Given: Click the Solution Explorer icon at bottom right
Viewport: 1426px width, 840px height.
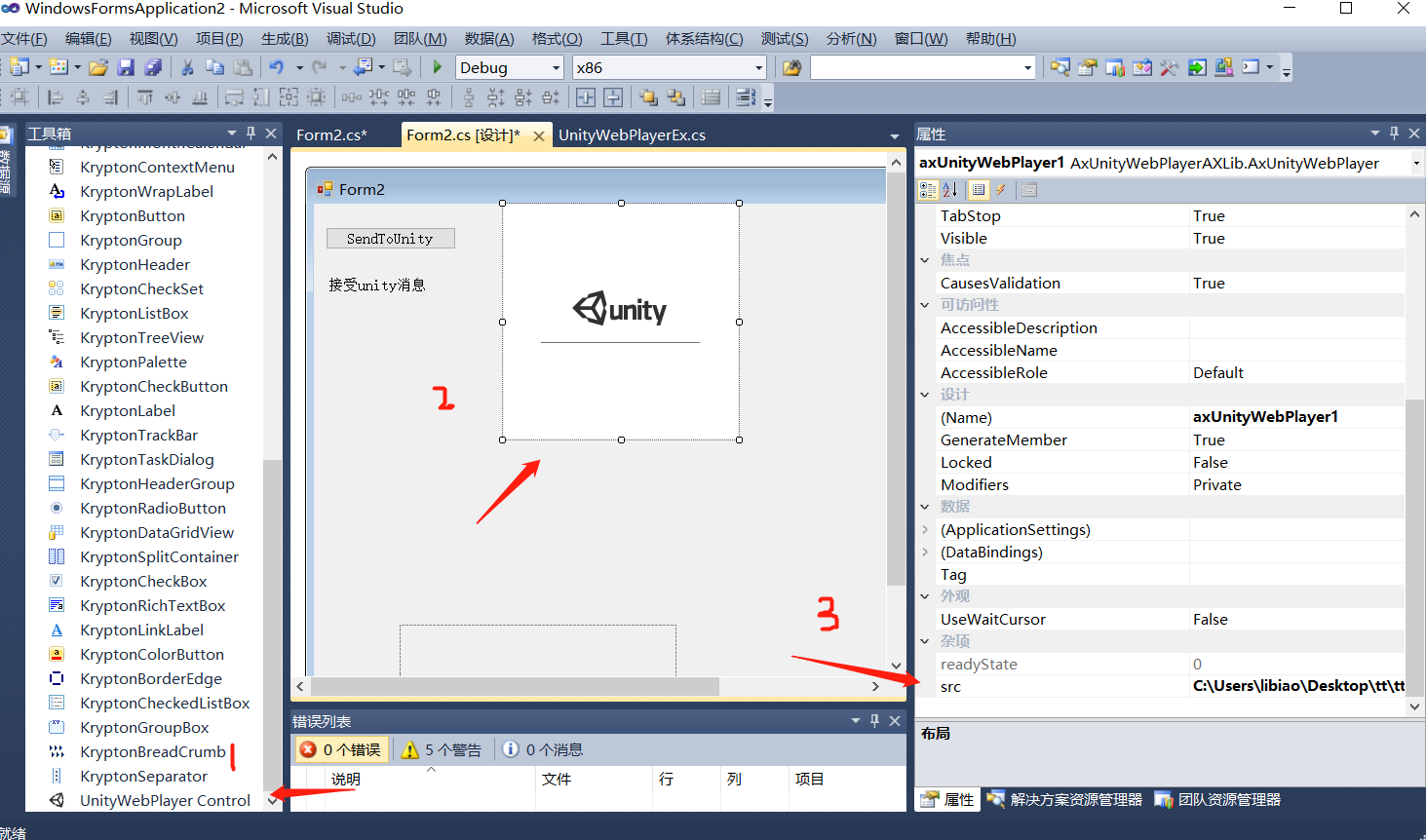Looking at the screenshot, I should 996,799.
